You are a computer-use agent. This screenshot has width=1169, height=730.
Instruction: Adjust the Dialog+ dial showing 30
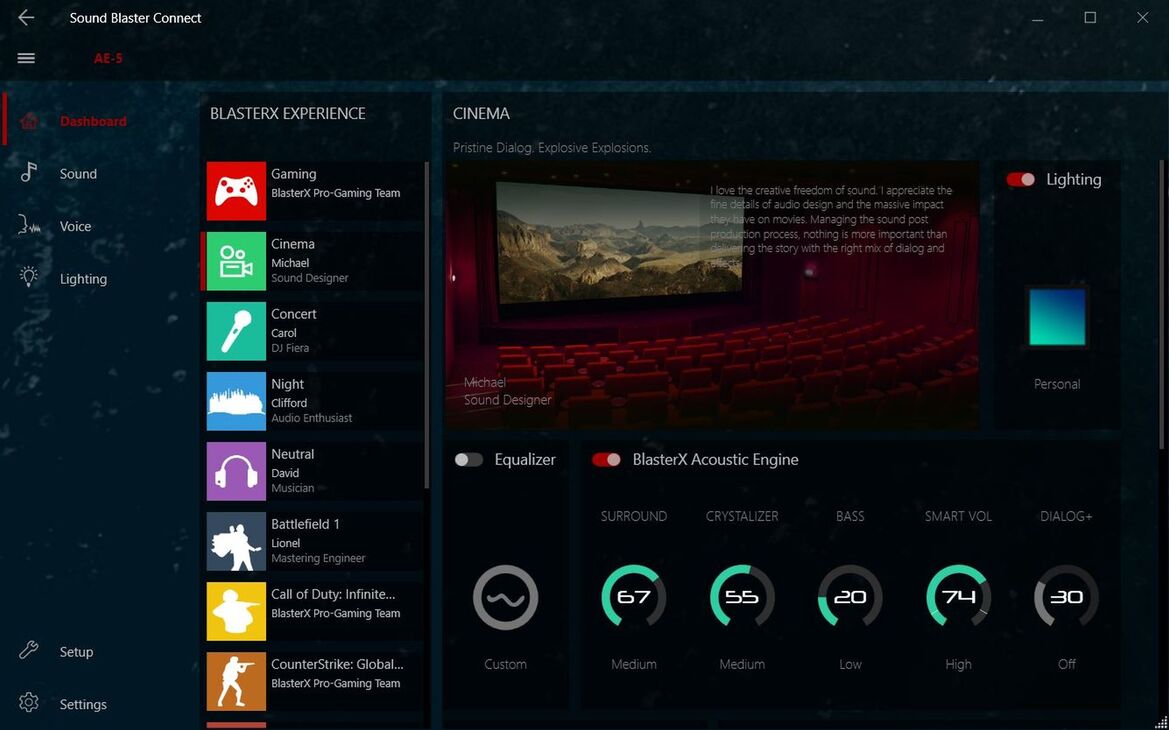tap(1066, 597)
